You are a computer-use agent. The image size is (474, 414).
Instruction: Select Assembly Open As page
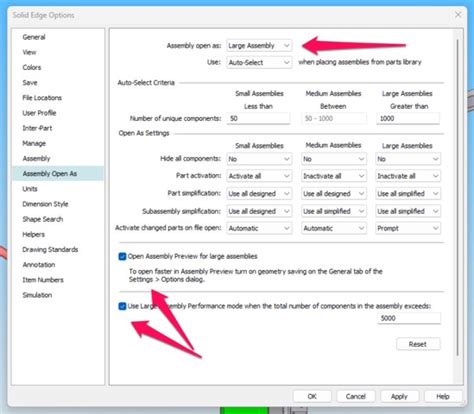click(58, 174)
